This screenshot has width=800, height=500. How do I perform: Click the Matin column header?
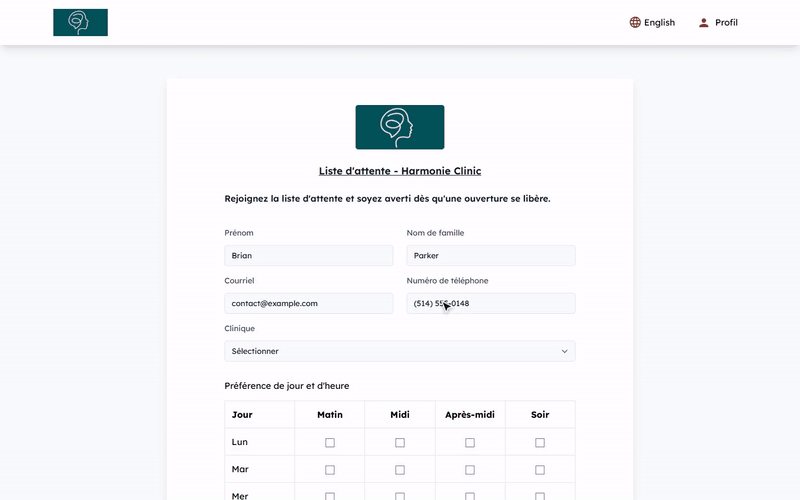pos(330,415)
